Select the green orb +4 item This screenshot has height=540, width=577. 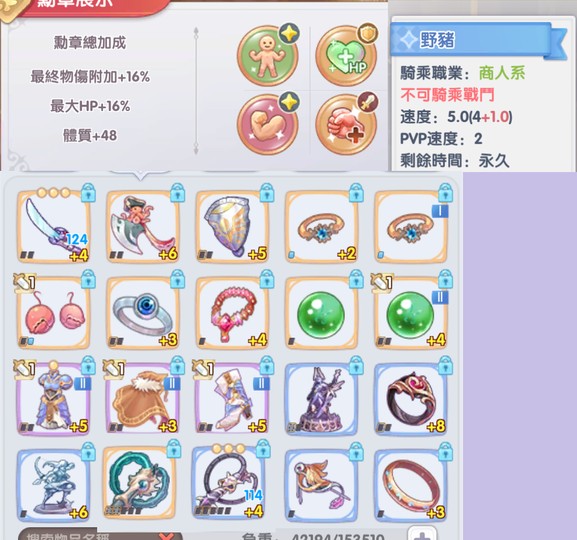tap(411, 313)
